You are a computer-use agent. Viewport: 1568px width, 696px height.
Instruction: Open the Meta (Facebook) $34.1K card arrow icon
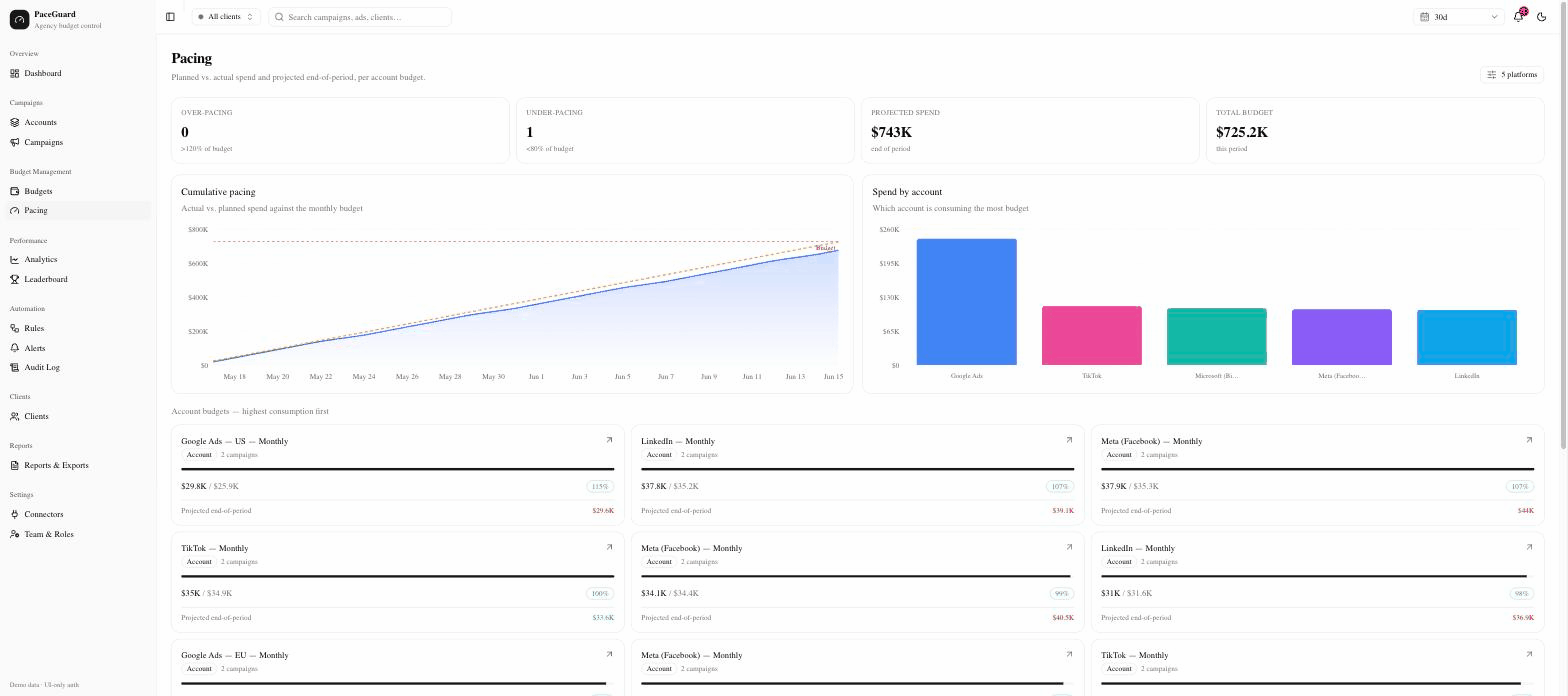(1069, 547)
